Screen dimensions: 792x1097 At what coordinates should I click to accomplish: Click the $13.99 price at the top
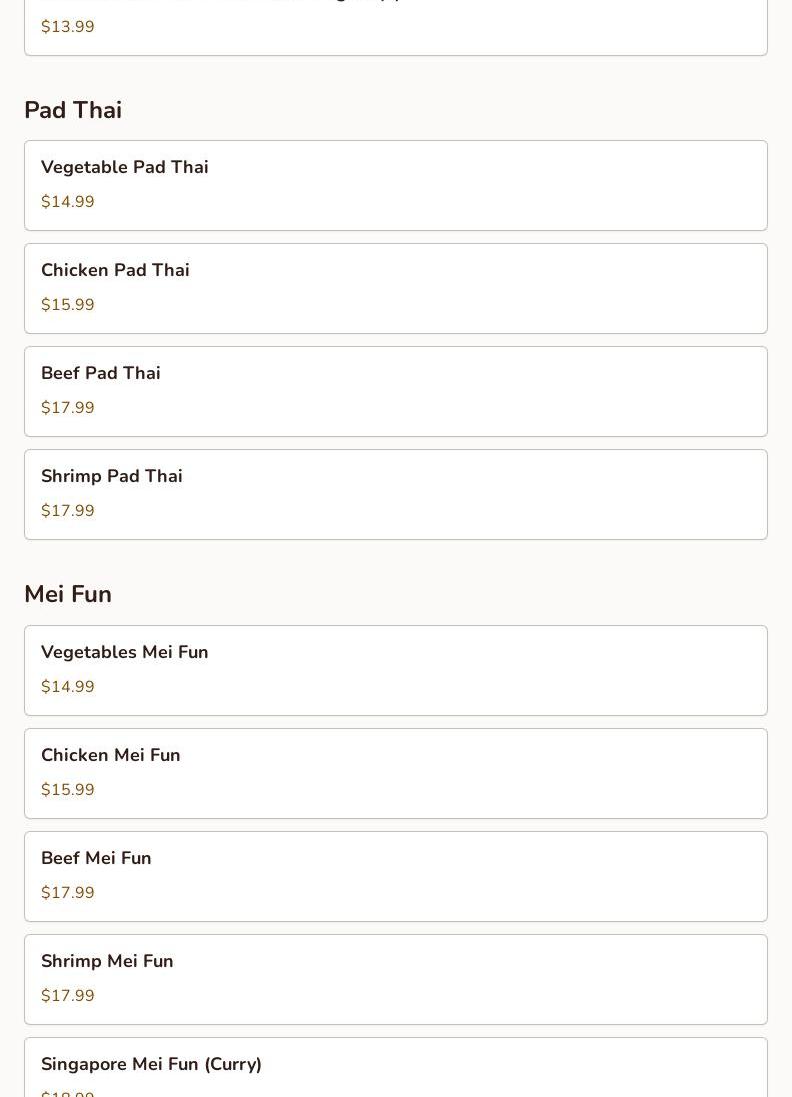pyautogui.click(x=68, y=27)
